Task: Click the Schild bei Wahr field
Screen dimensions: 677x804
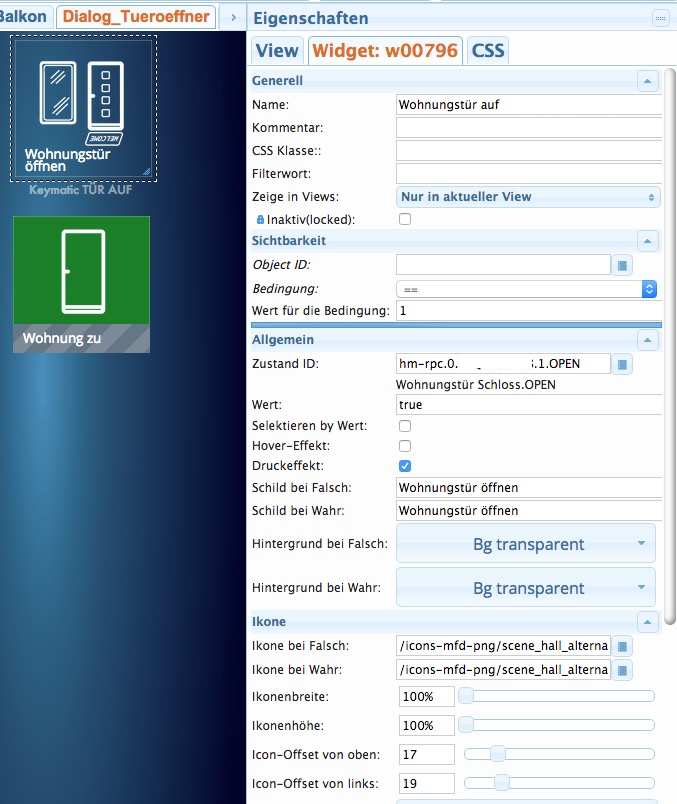Action: click(529, 511)
